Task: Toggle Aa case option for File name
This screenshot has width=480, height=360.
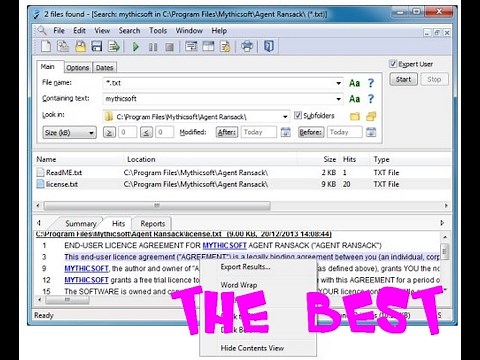Action: (354, 83)
